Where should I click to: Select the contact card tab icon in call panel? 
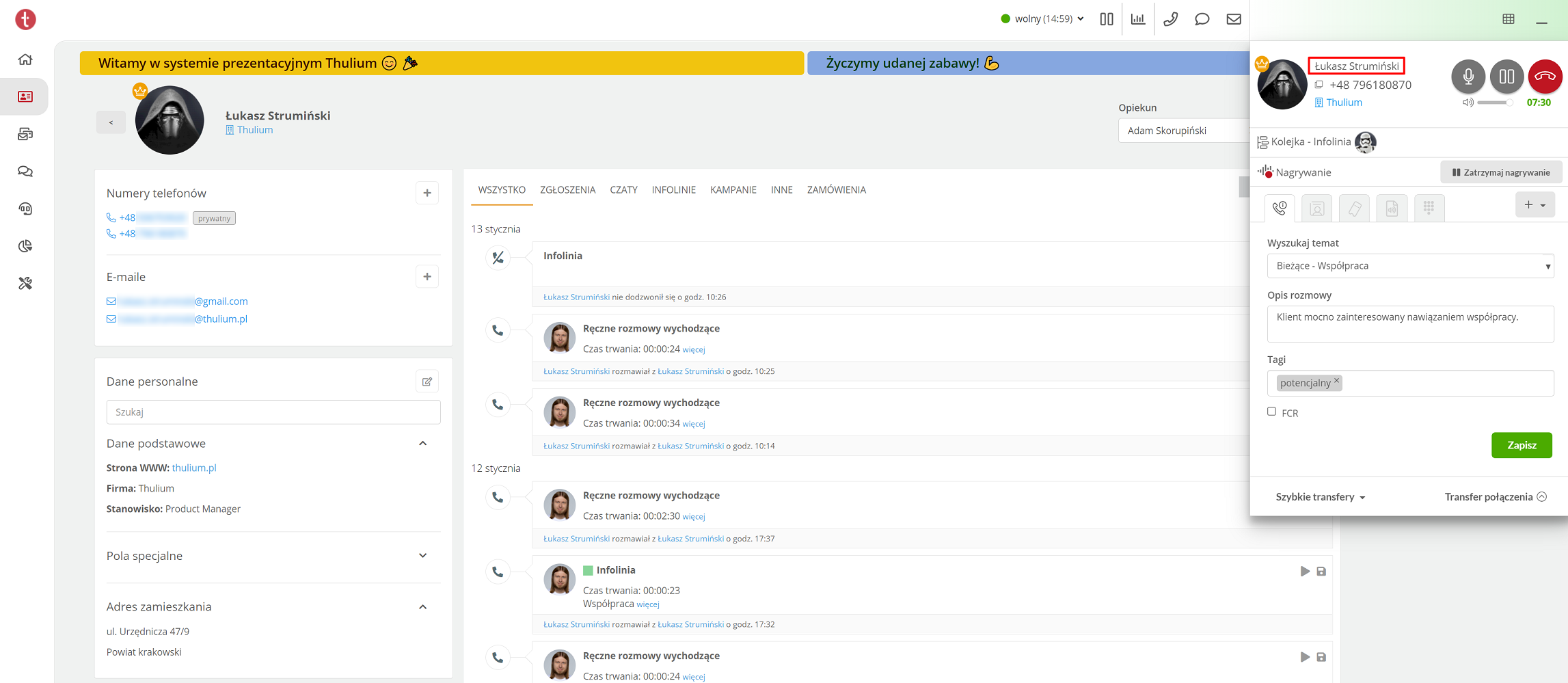(1317, 208)
